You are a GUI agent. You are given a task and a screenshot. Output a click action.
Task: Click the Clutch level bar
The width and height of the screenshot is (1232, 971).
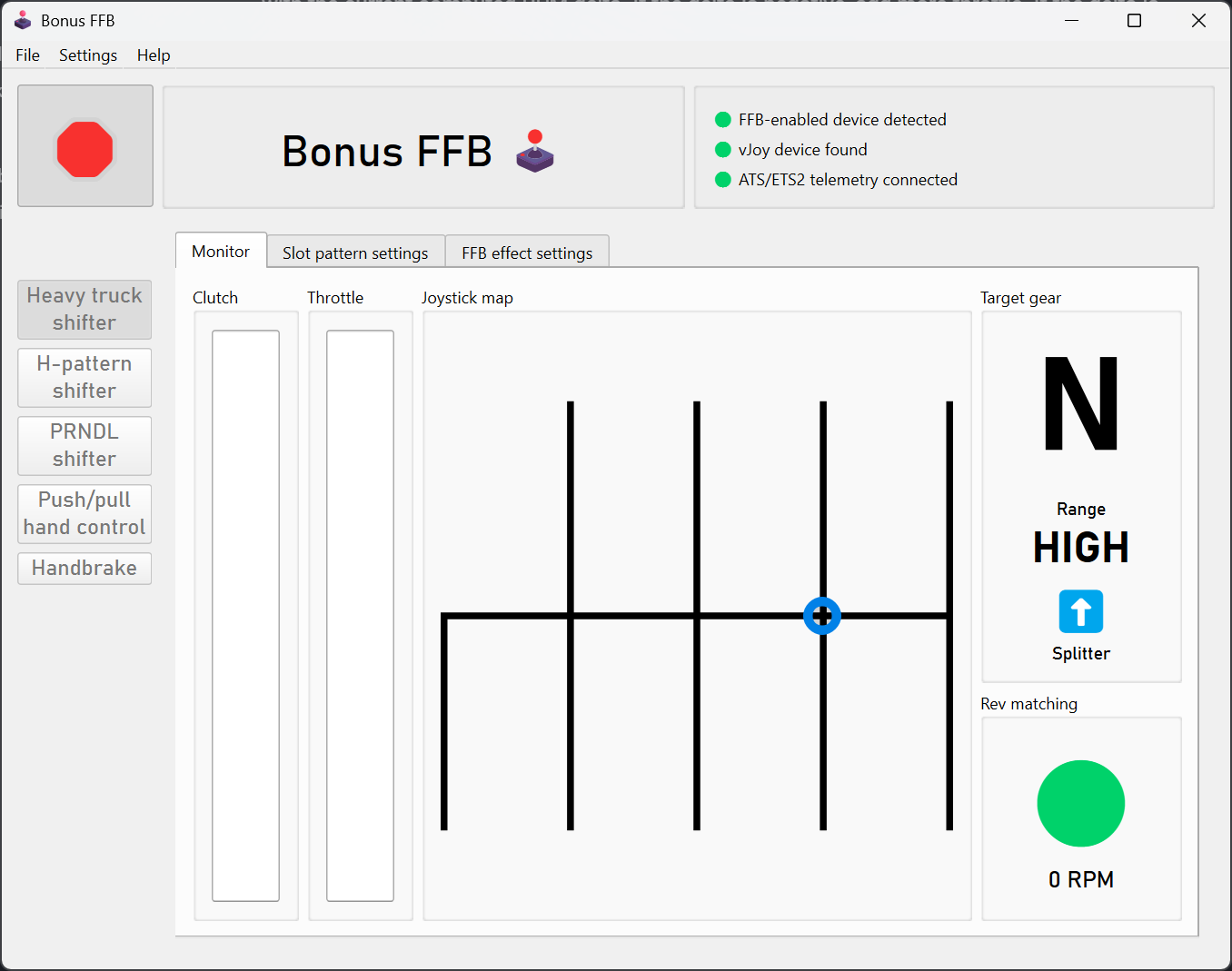(245, 616)
